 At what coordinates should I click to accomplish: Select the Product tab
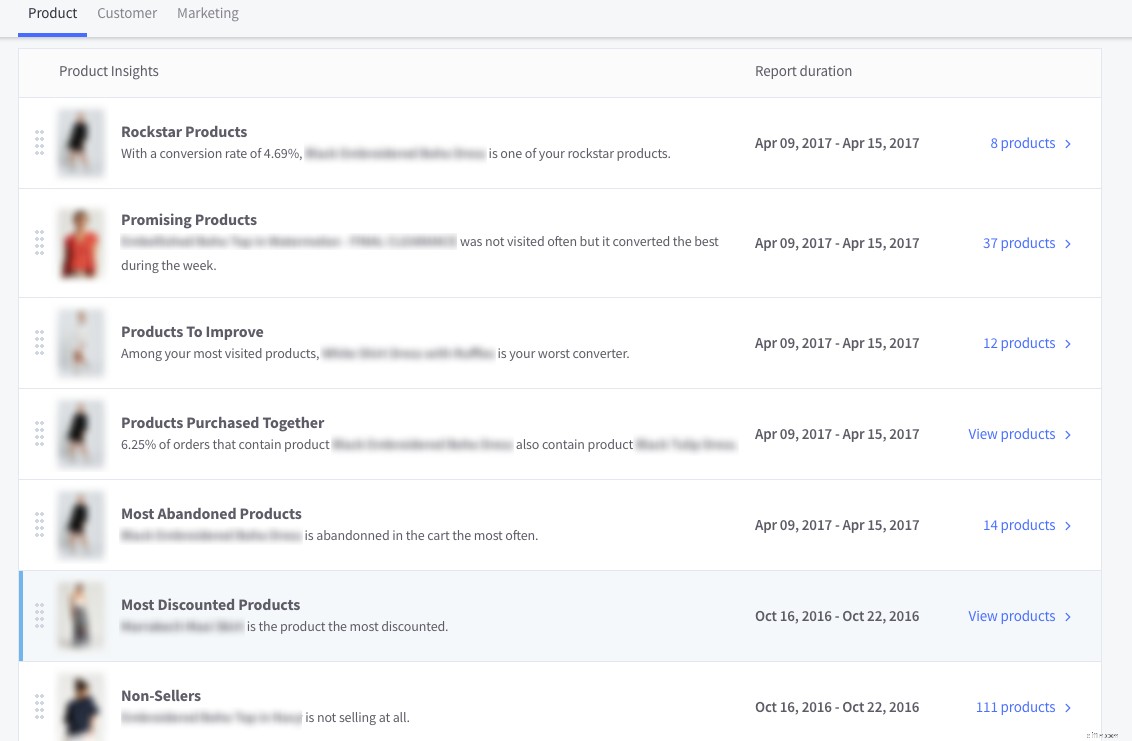coord(52,13)
